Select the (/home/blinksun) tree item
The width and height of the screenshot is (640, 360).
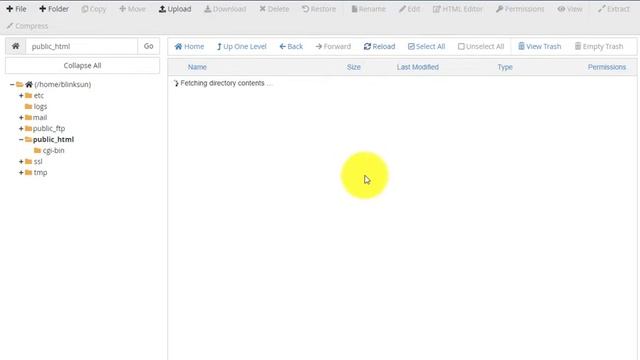point(62,84)
